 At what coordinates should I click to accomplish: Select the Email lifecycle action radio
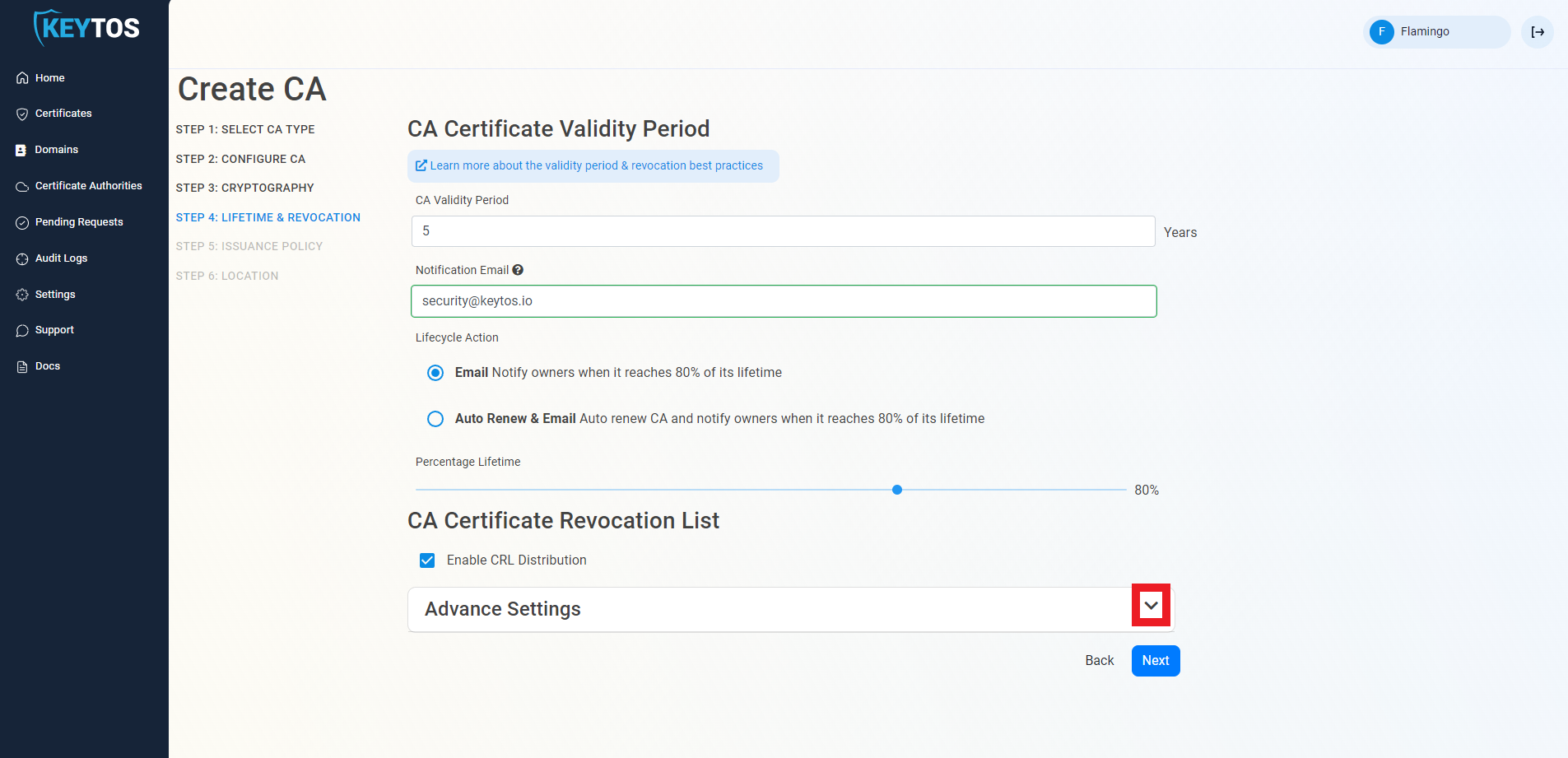435,373
